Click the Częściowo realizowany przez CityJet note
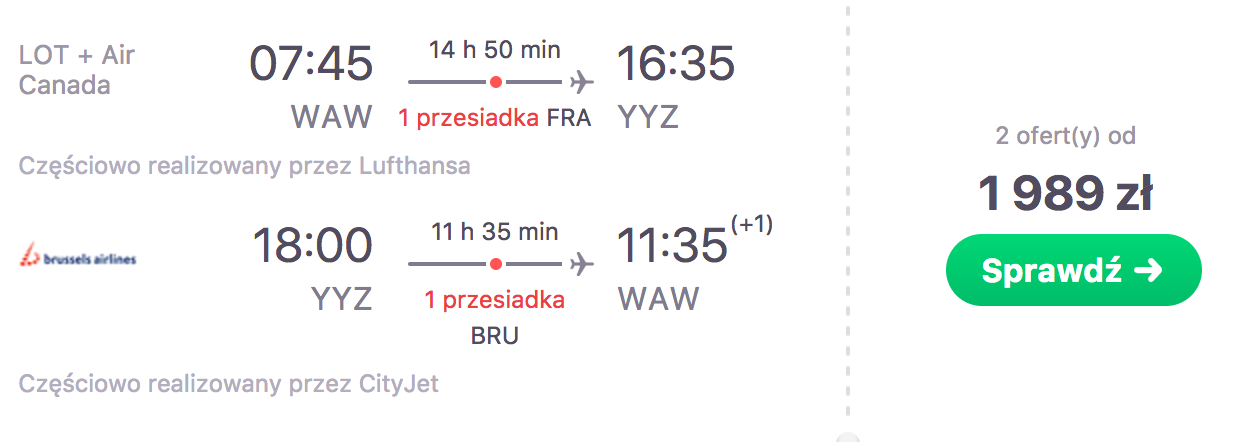This screenshot has width=1252, height=442. 229,383
